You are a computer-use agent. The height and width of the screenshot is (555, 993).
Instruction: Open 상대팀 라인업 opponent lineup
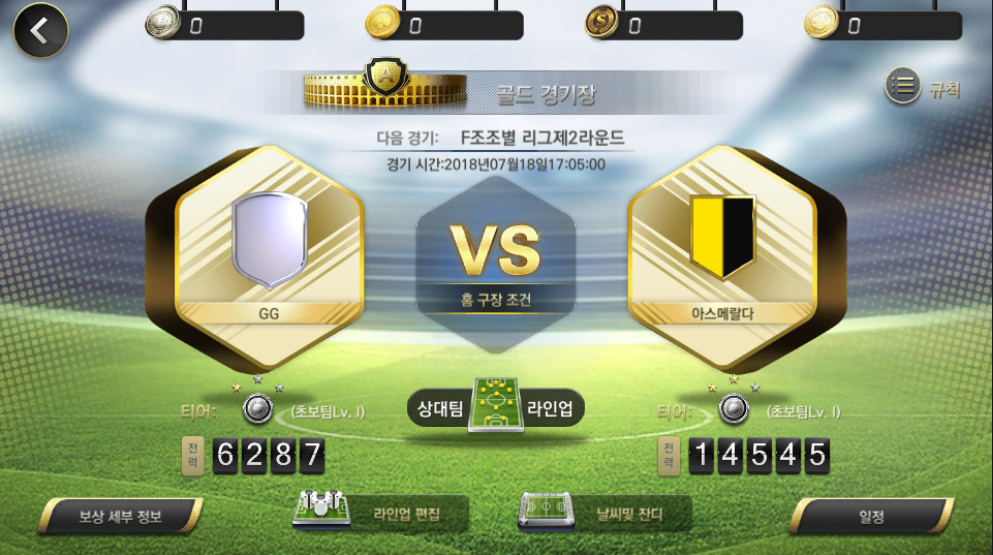tap(495, 407)
